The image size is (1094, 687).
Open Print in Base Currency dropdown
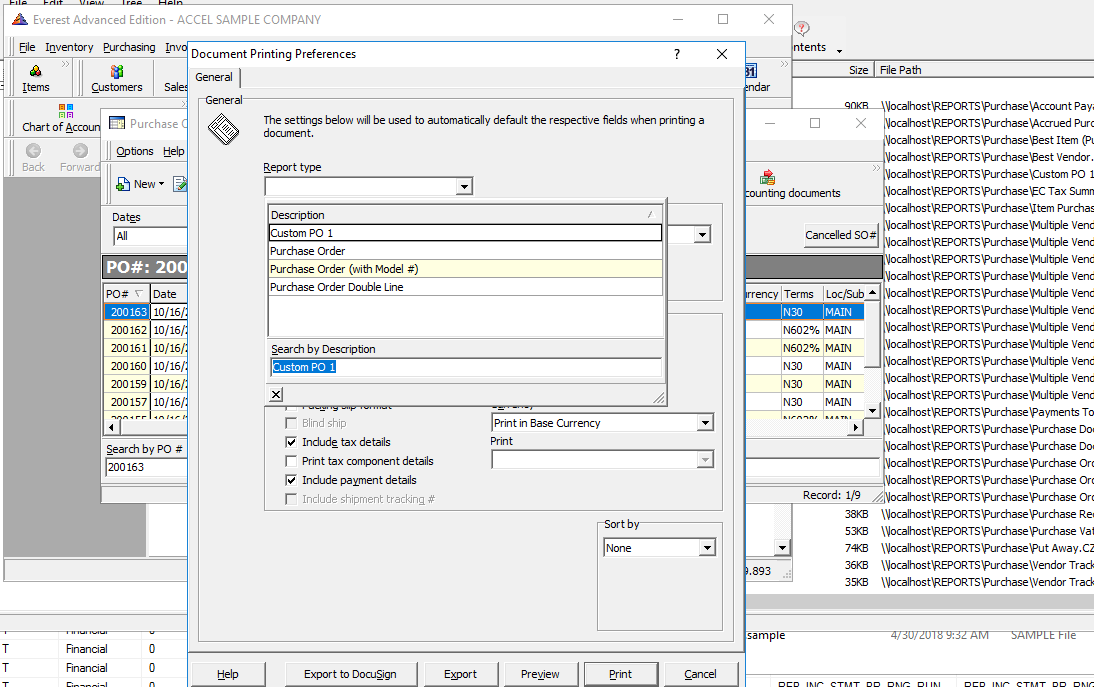pyautogui.click(x=705, y=423)
